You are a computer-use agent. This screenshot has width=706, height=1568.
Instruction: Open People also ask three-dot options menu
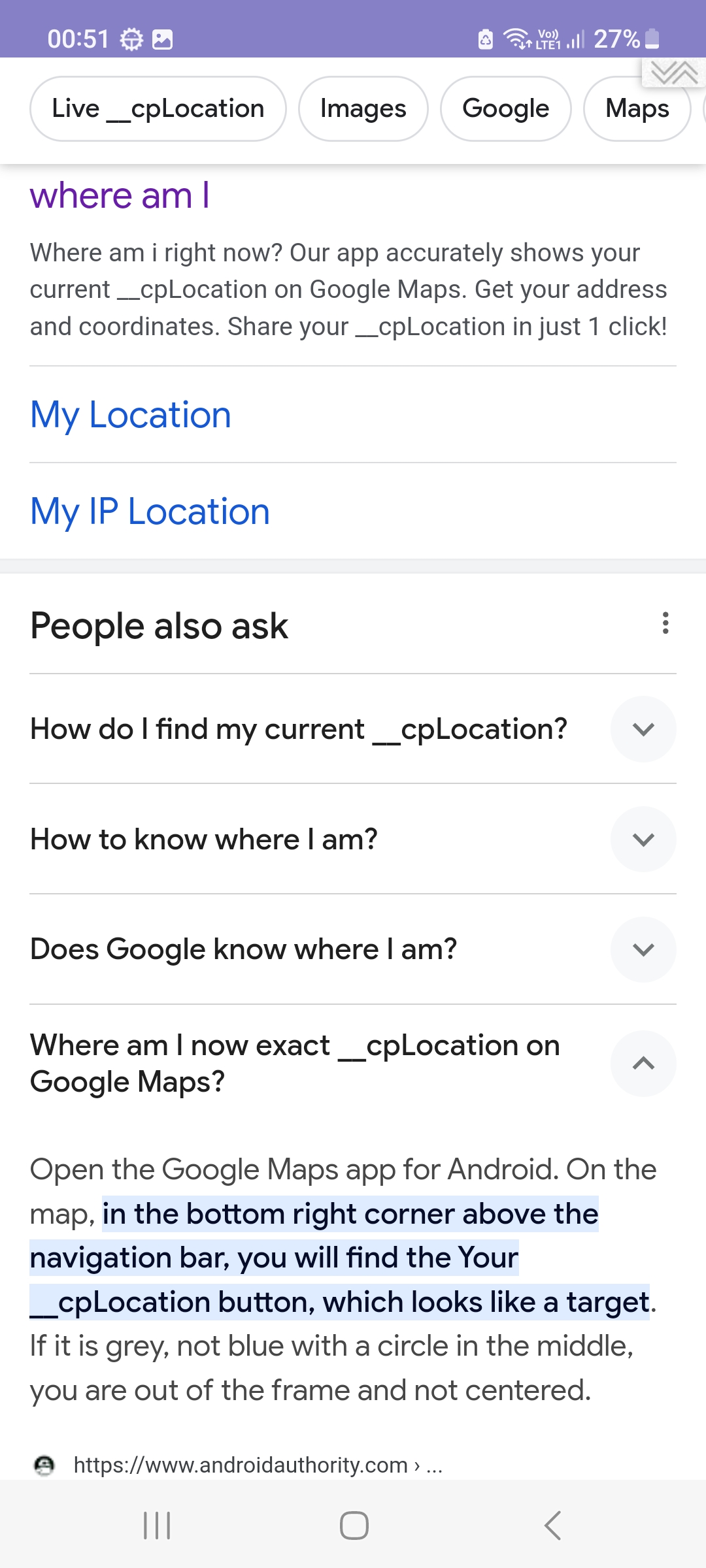(665, 623)
